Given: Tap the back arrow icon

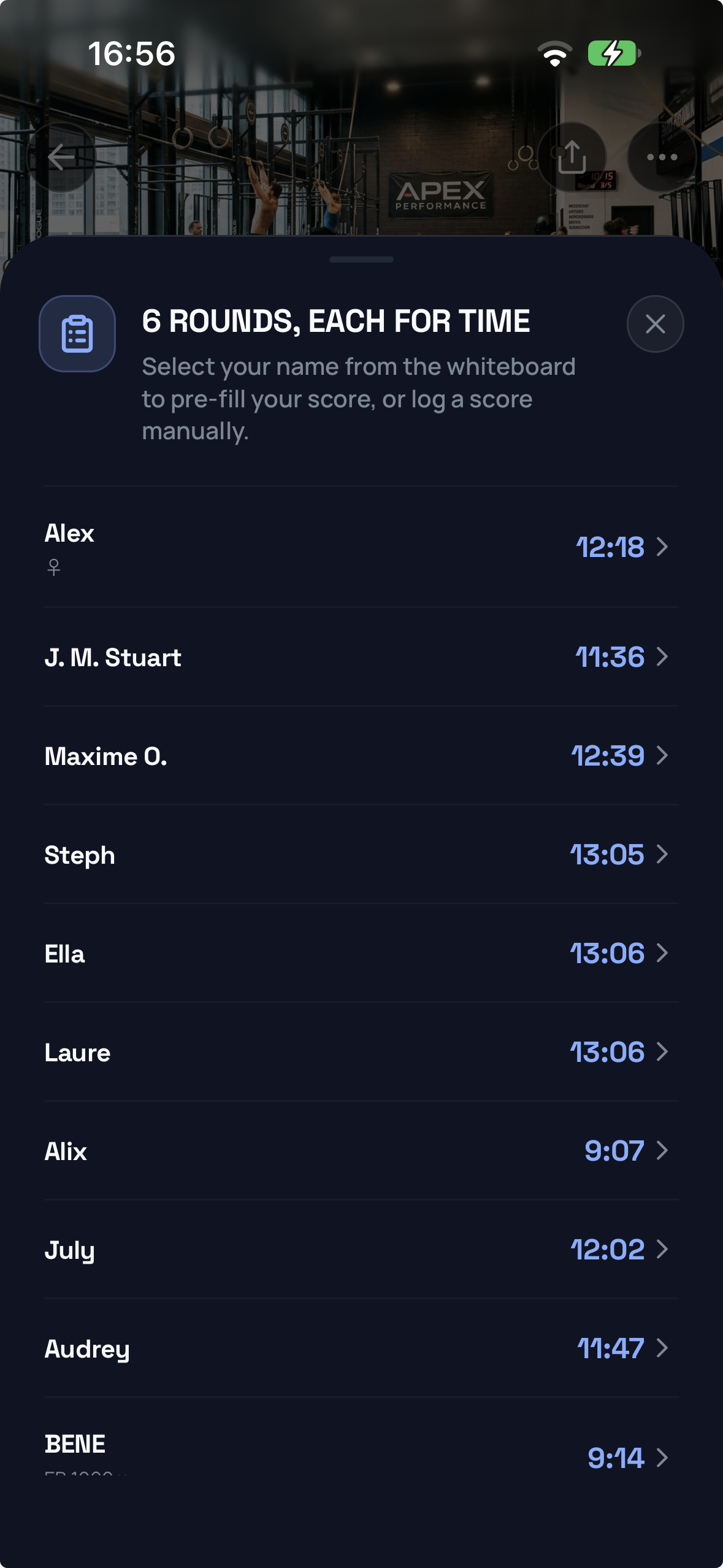Looking at the screenshot, I should tap(61, 157).
